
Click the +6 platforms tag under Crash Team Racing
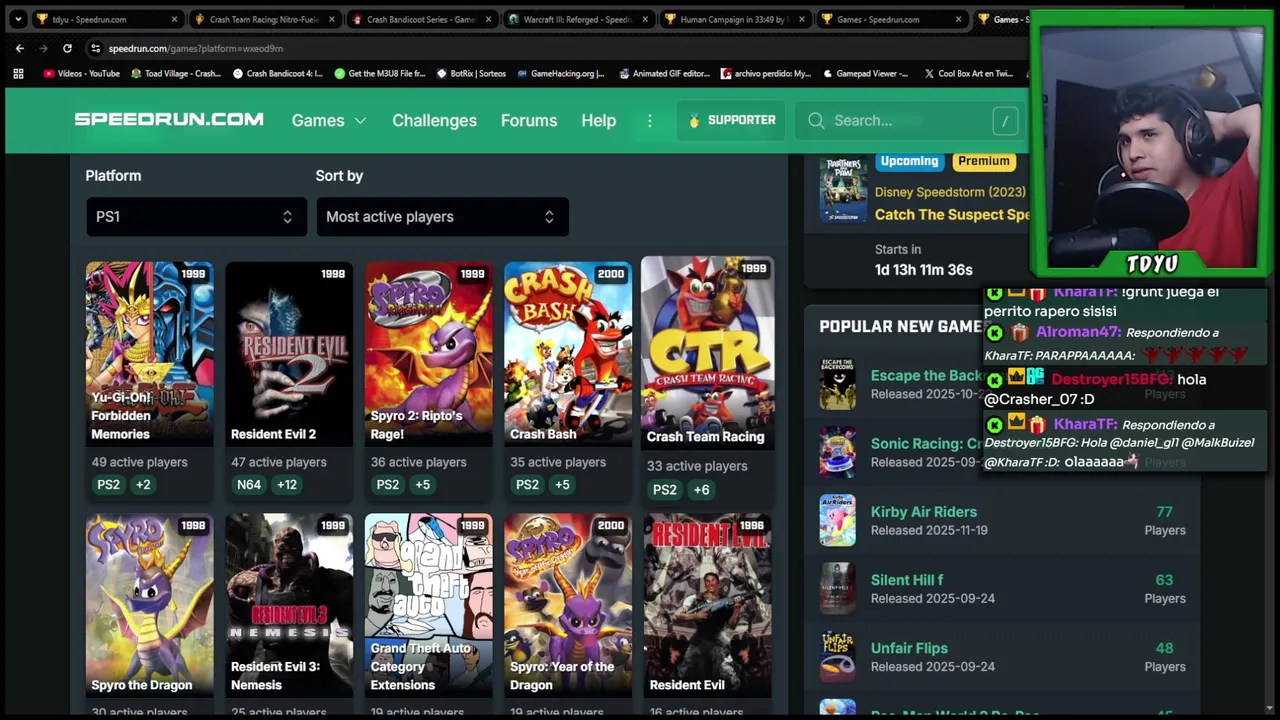[701, 489]
